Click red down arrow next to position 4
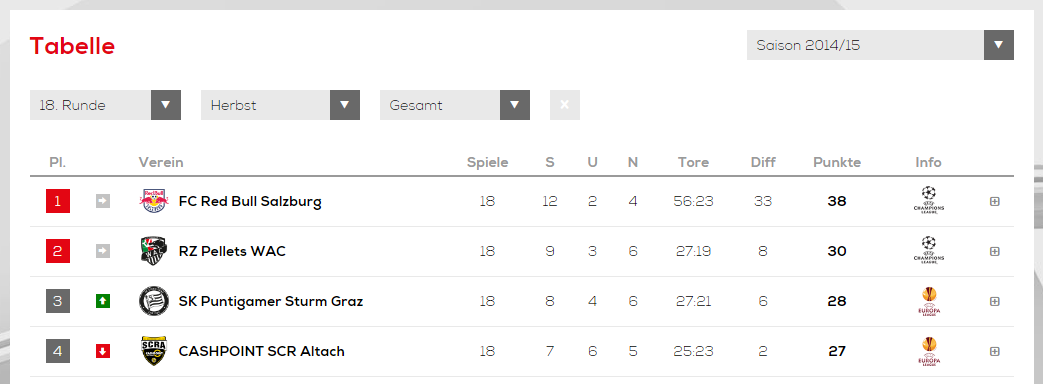This screenshot has width=1043, height=384. click(102, 351)
